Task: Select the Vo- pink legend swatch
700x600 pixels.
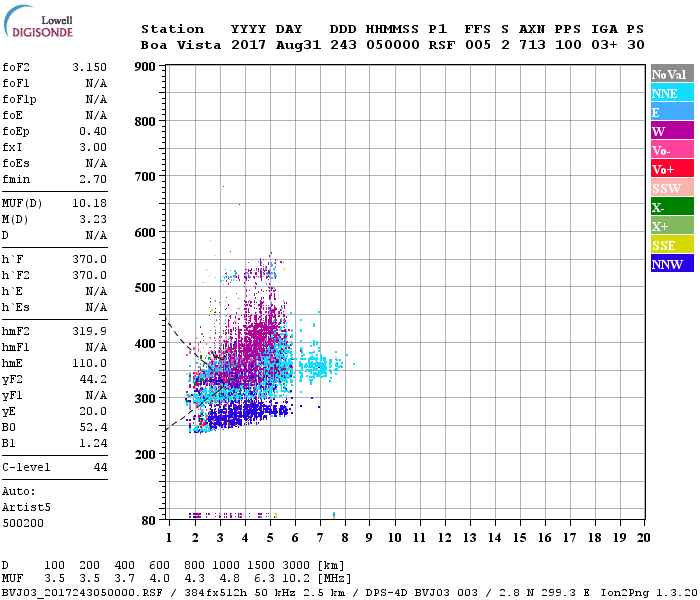Action: point(672,150)
